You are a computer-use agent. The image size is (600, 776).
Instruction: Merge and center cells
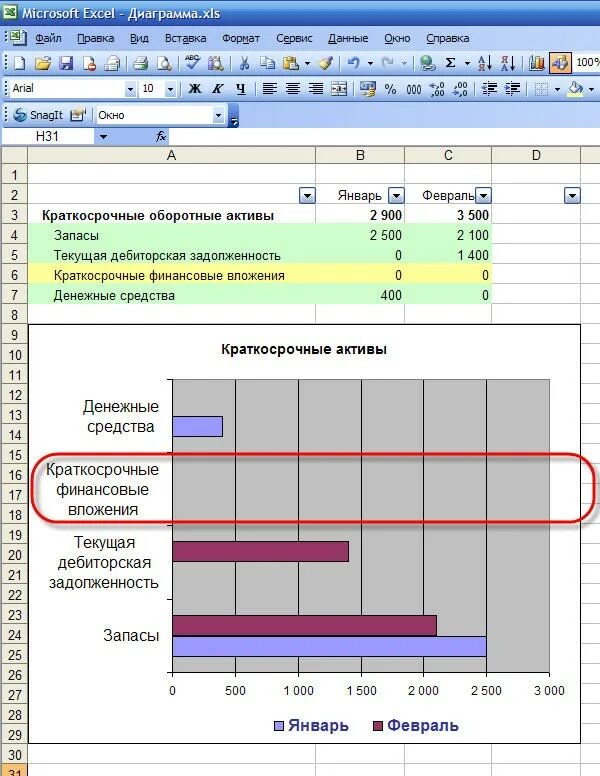tap(339, 89)
